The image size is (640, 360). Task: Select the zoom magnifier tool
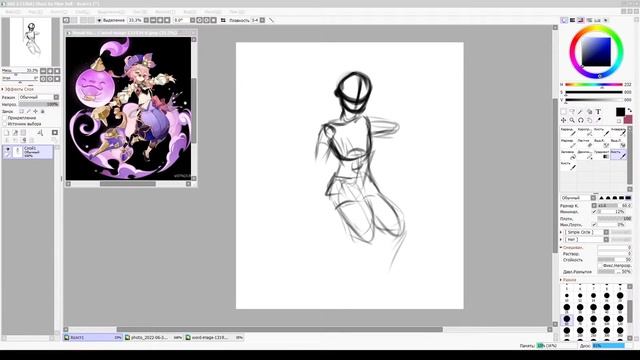[572, 120]
